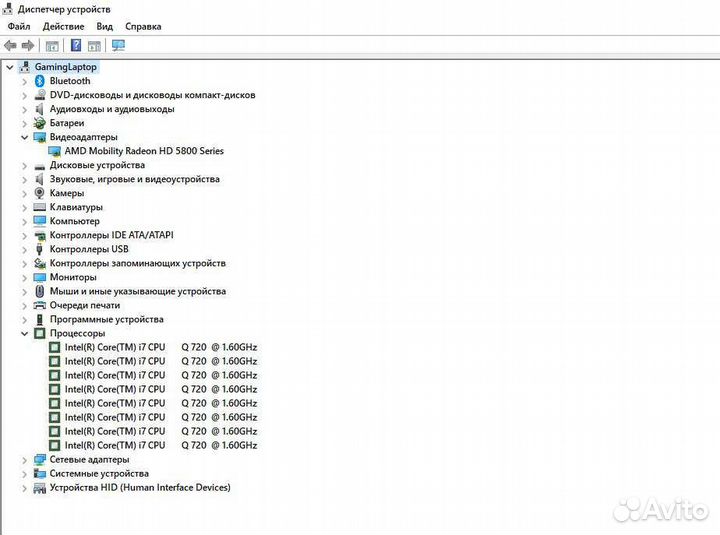Collapse the GamingLaptop root node

[x=10, y=67]
